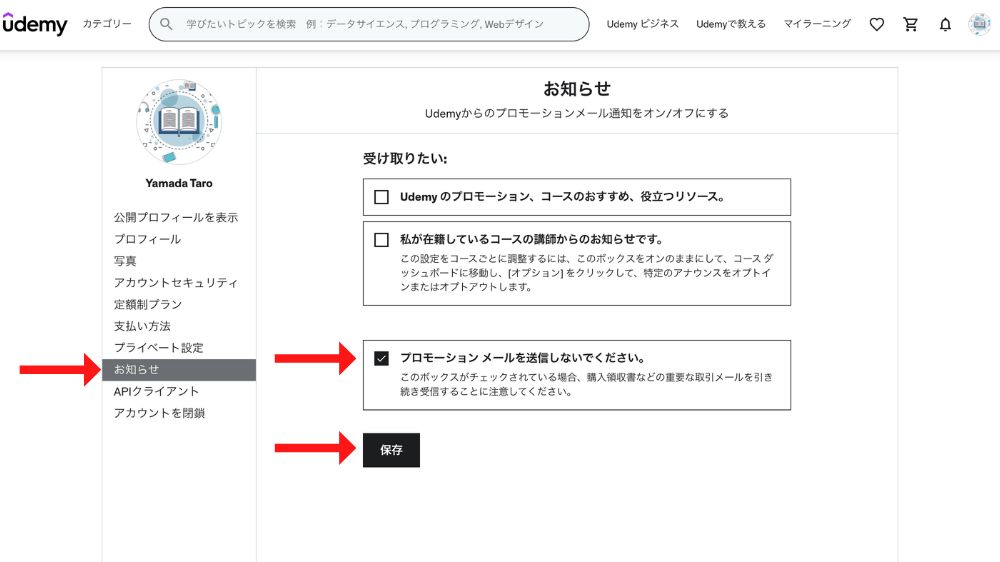Open the wishlist heart icon
This screenshot has height=562, width=1000.
(x=877, y=24)
